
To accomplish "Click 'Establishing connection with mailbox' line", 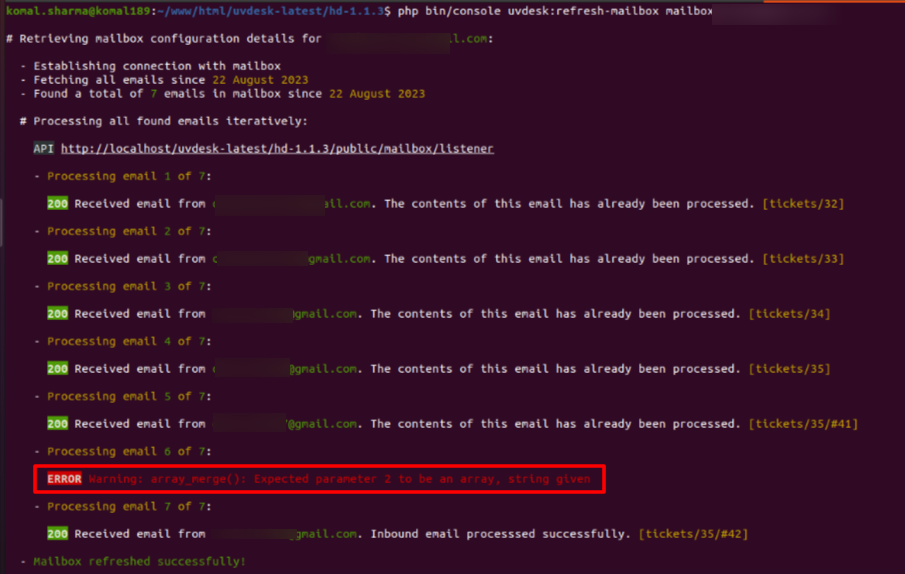I will pos(151,66).
